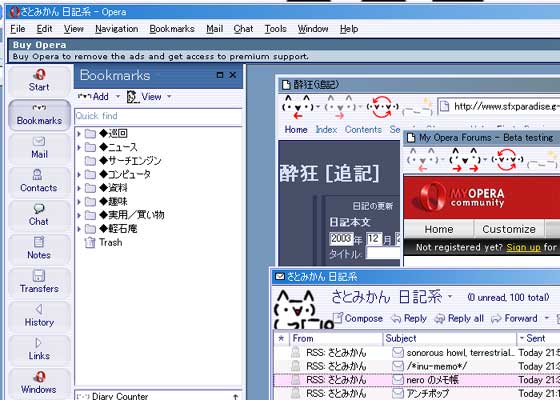Open the View menu
The height and width of the screenshot is (400, 560).
[74, 29]
